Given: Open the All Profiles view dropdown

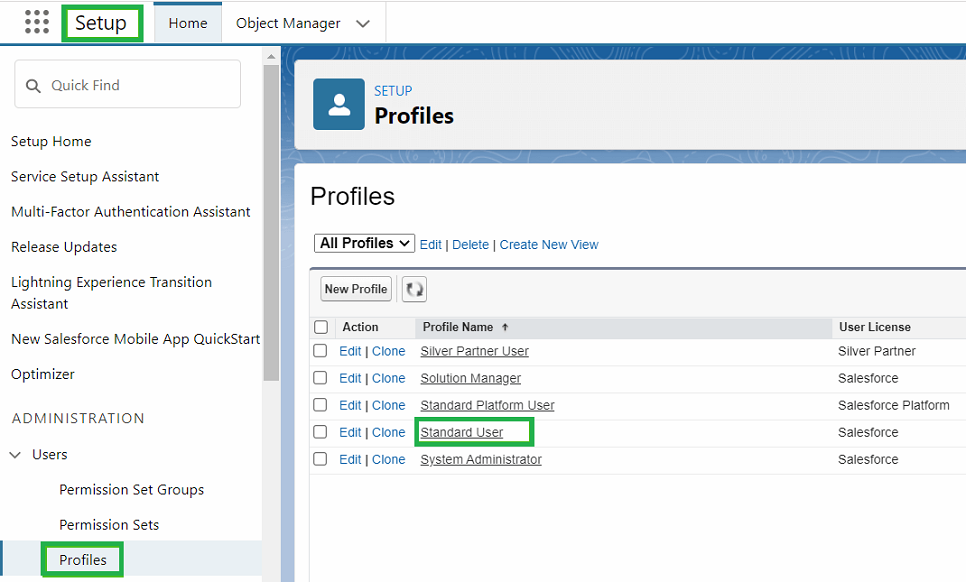Looking at the screenshot, I should pyautogui.click(x=363, y=243).
